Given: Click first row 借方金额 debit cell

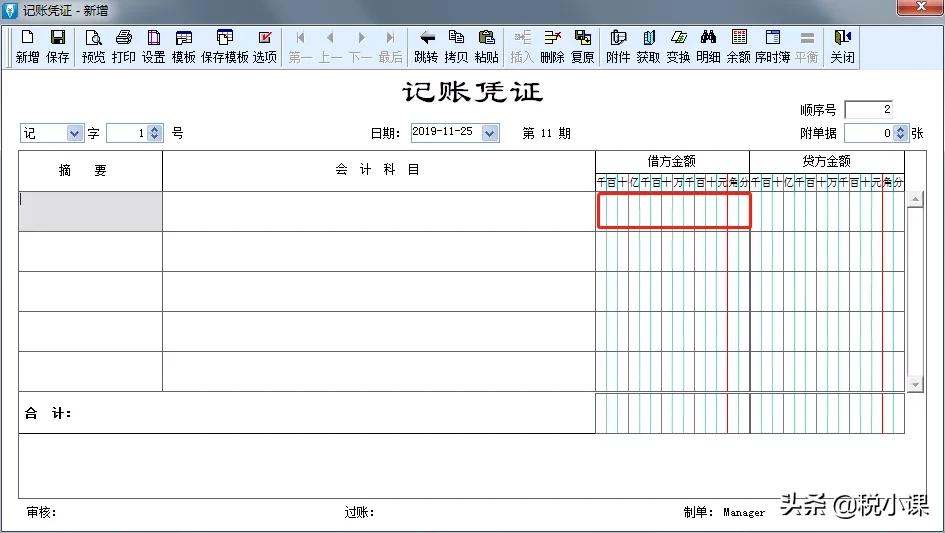Looking at the screenshot, I should click(x=674, y=210).
